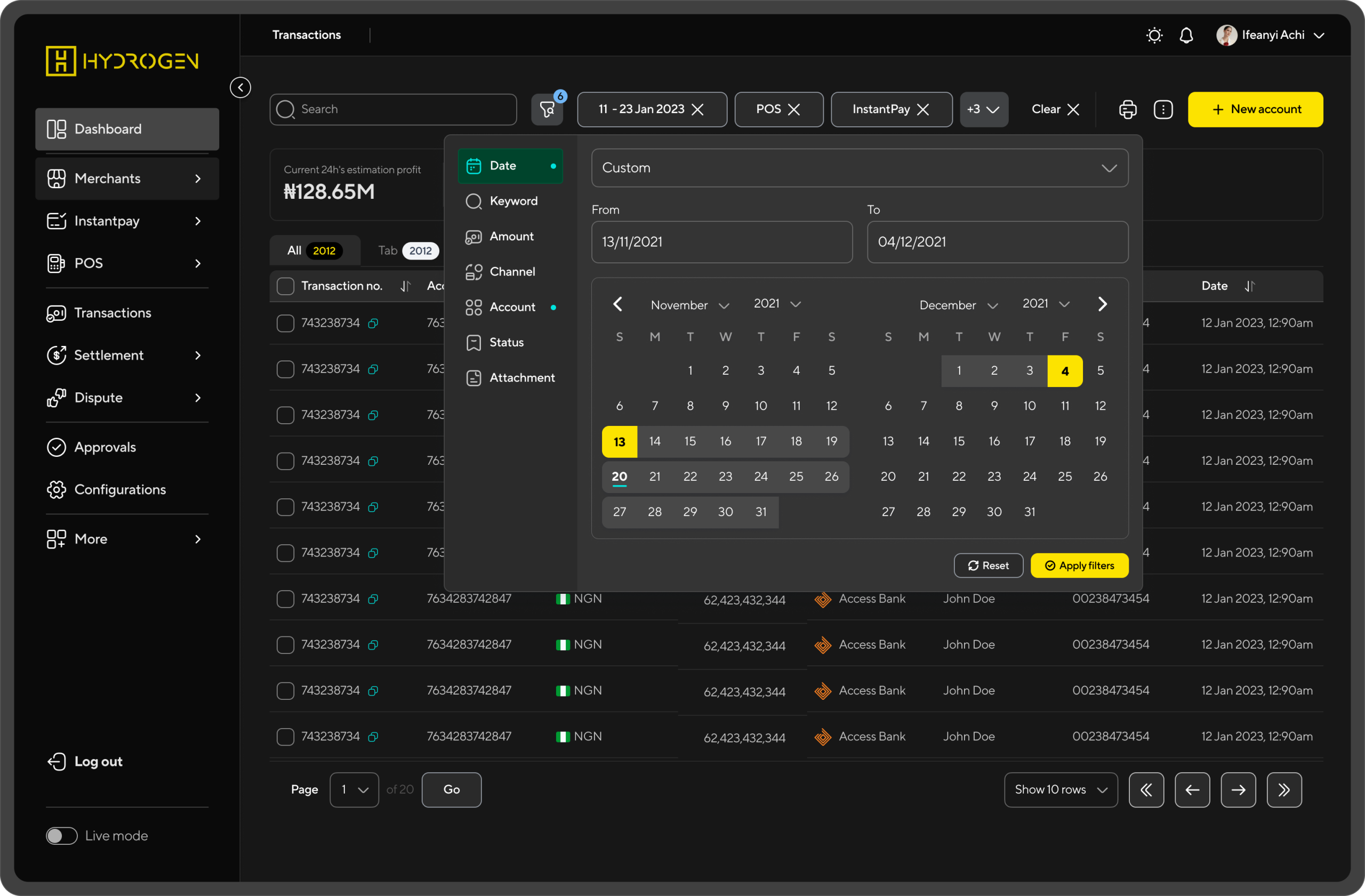Open the Custom date range dropdown
The width and height of the screenshot is (1365, 896).
coord(859,168)
